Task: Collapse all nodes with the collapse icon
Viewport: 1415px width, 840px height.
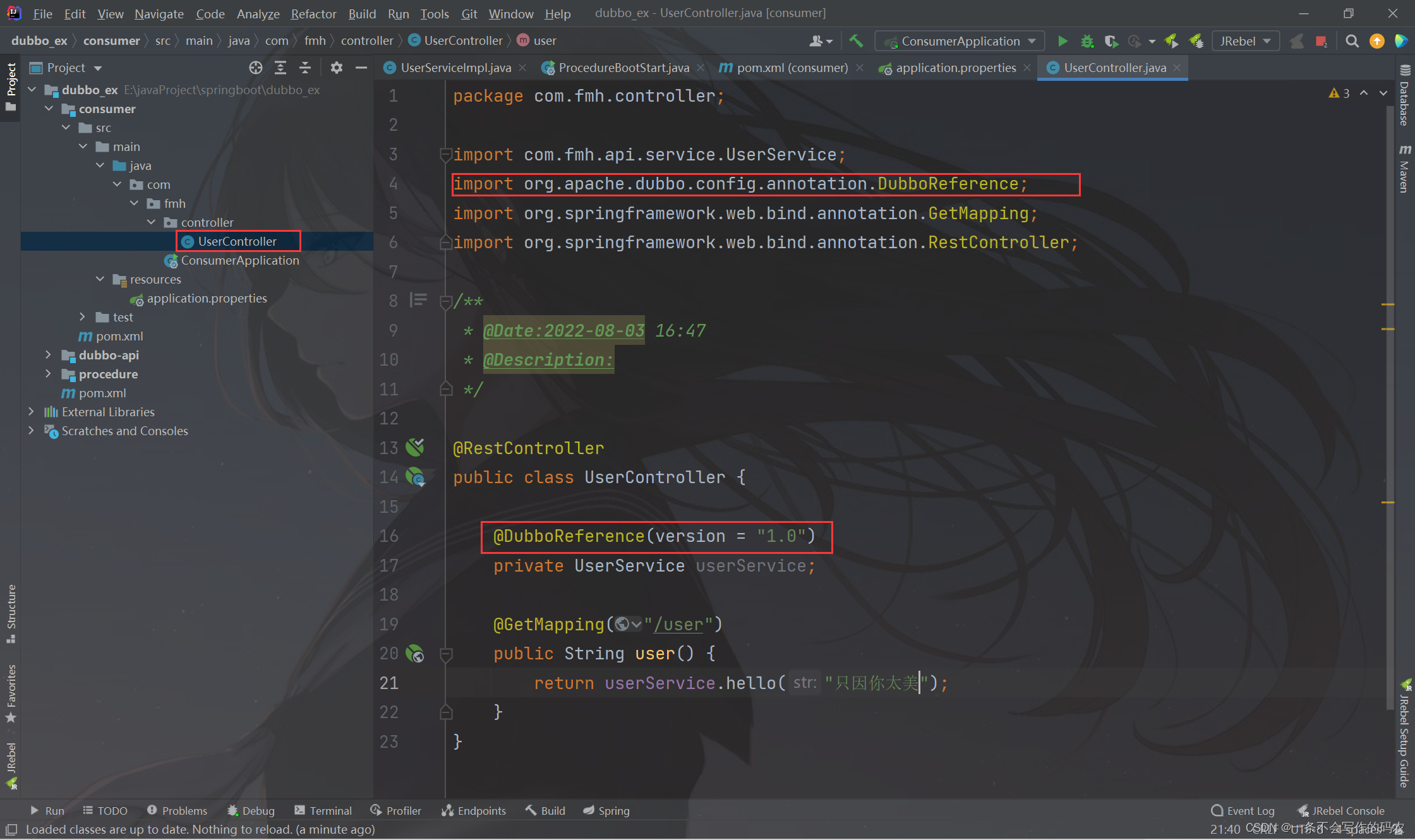Action: [305, 68]
